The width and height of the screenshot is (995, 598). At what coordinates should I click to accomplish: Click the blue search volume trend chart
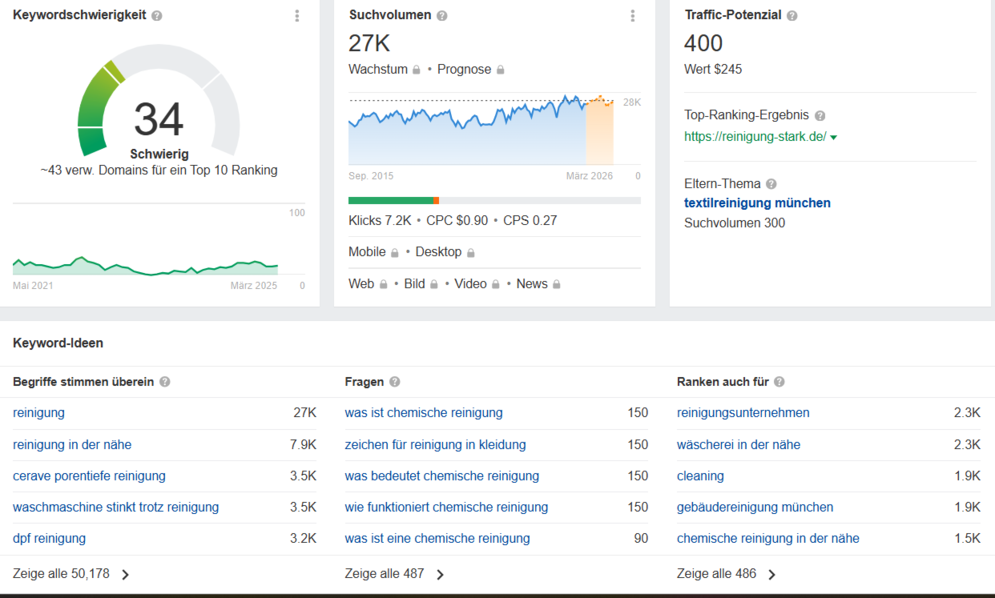467,130
